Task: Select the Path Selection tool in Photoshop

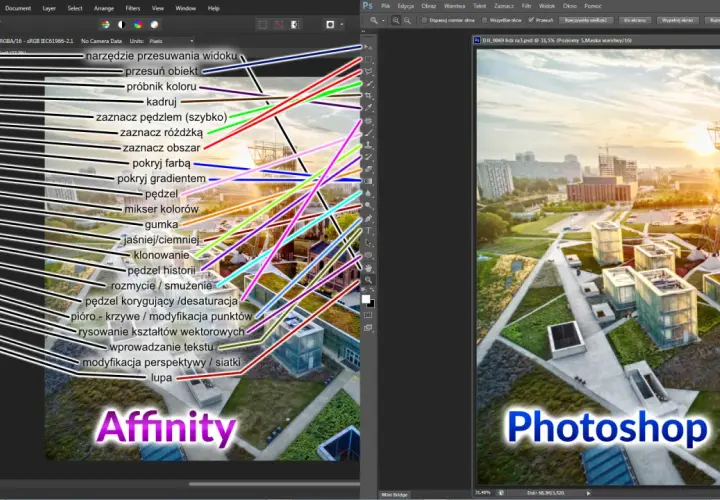Action: click(x=368, y=243)
